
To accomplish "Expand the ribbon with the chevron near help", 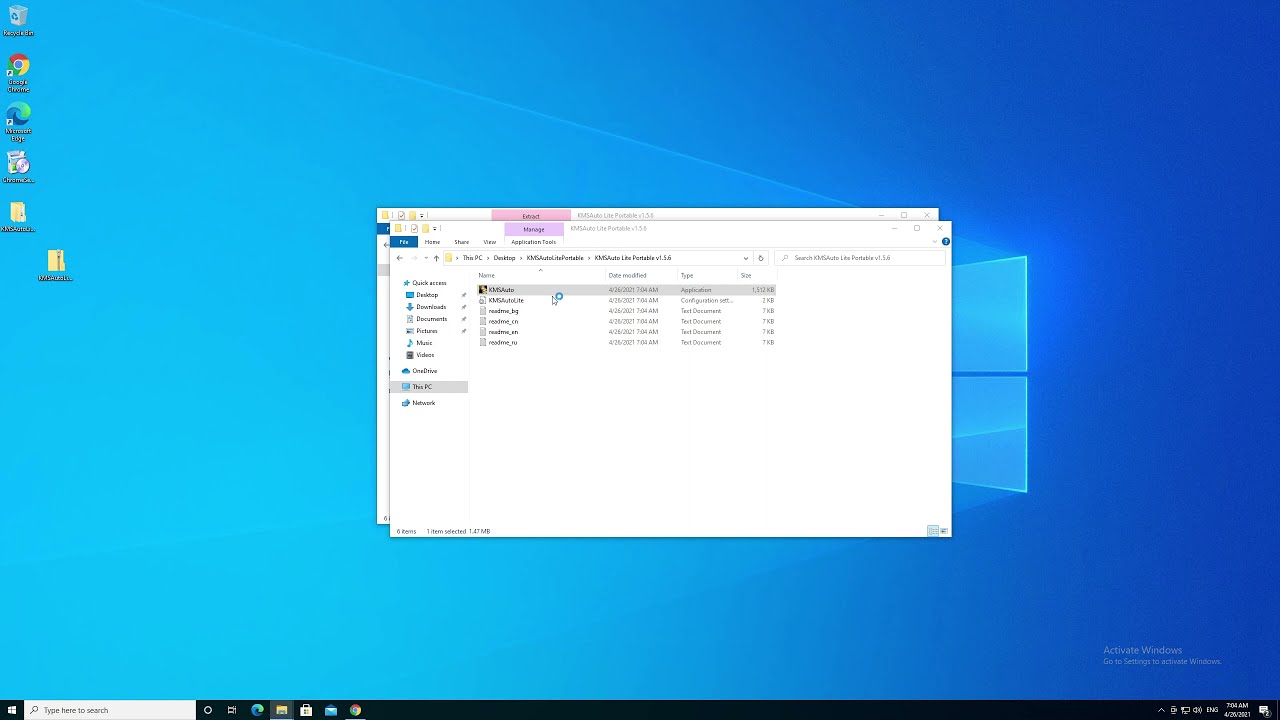I will (x=937, y=242).
